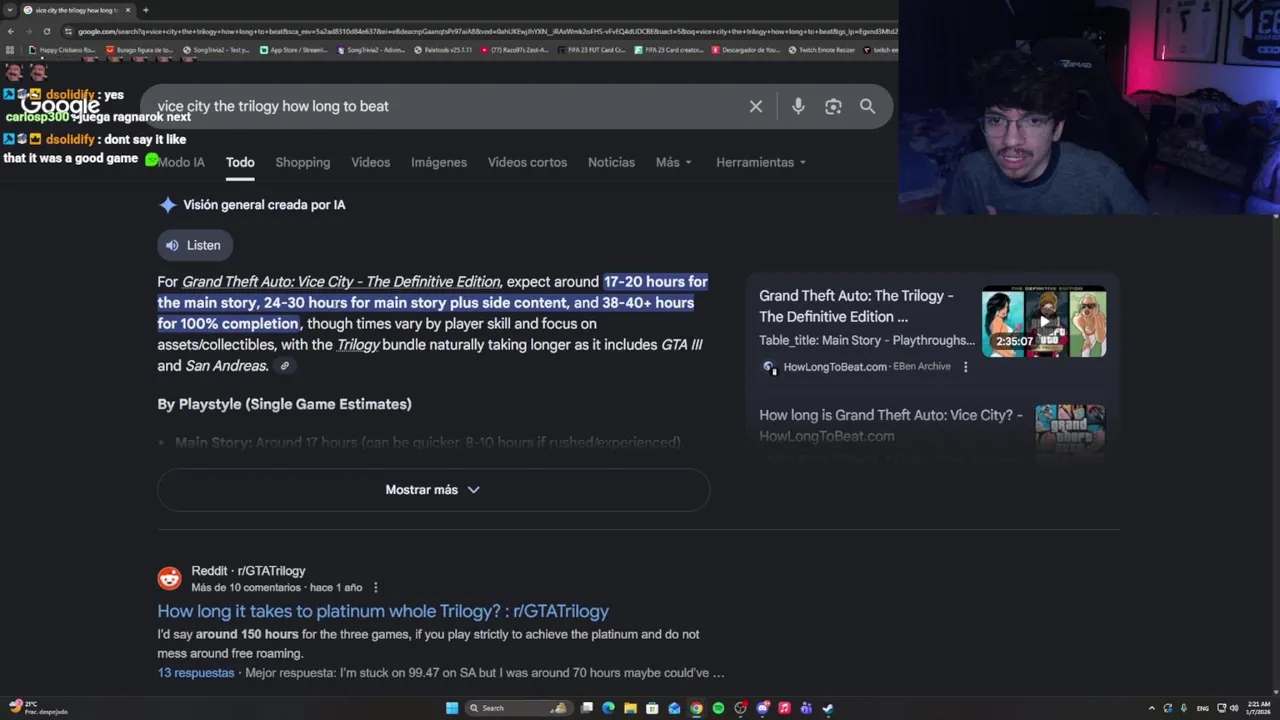Click the Google logo

tap(60, 106)
